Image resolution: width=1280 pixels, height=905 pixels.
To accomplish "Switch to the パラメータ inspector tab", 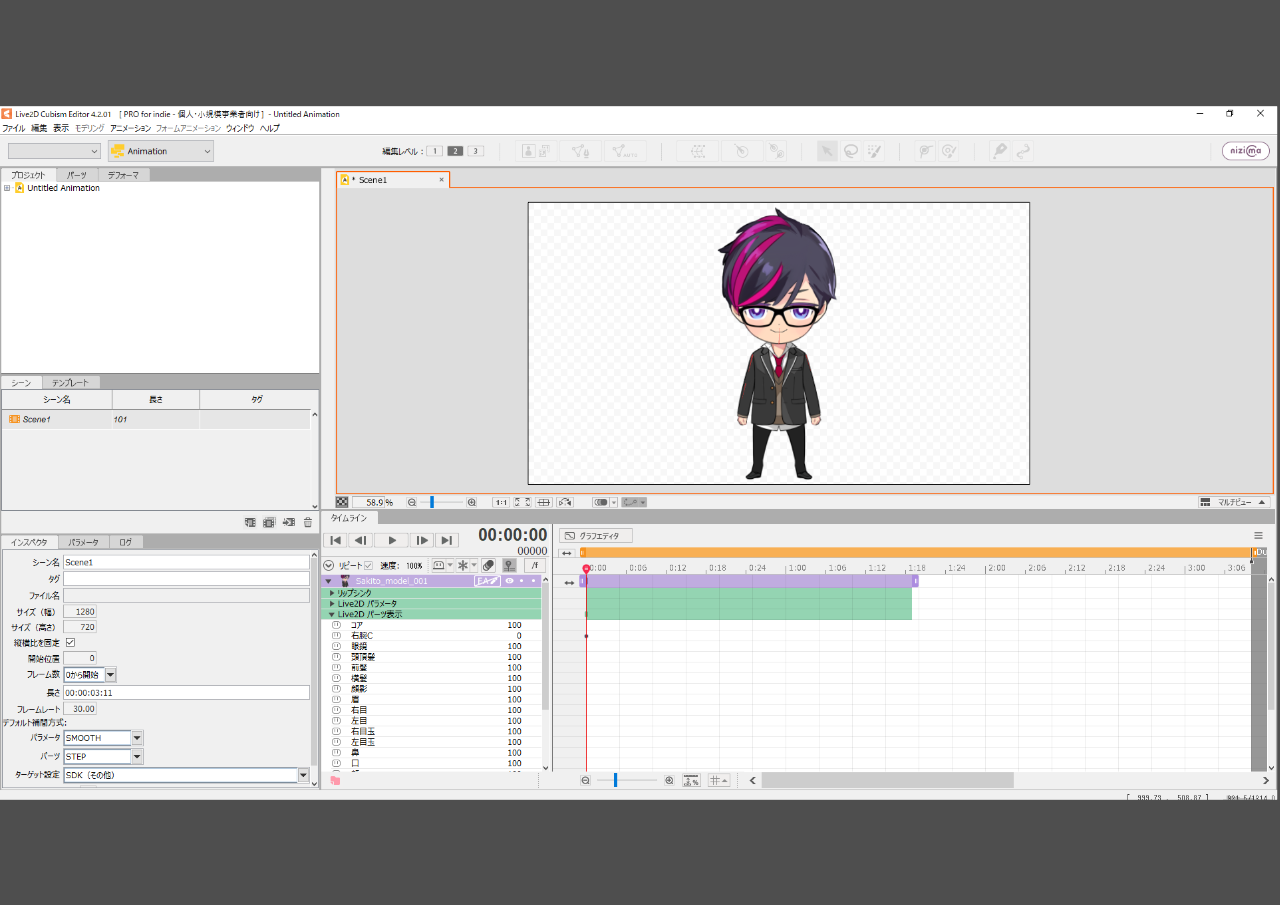I will [83, 542].
